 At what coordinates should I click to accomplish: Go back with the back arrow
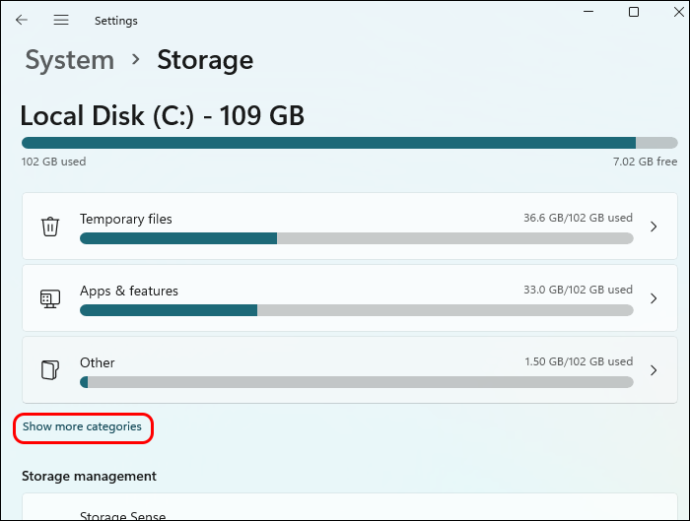click(21, 20)
